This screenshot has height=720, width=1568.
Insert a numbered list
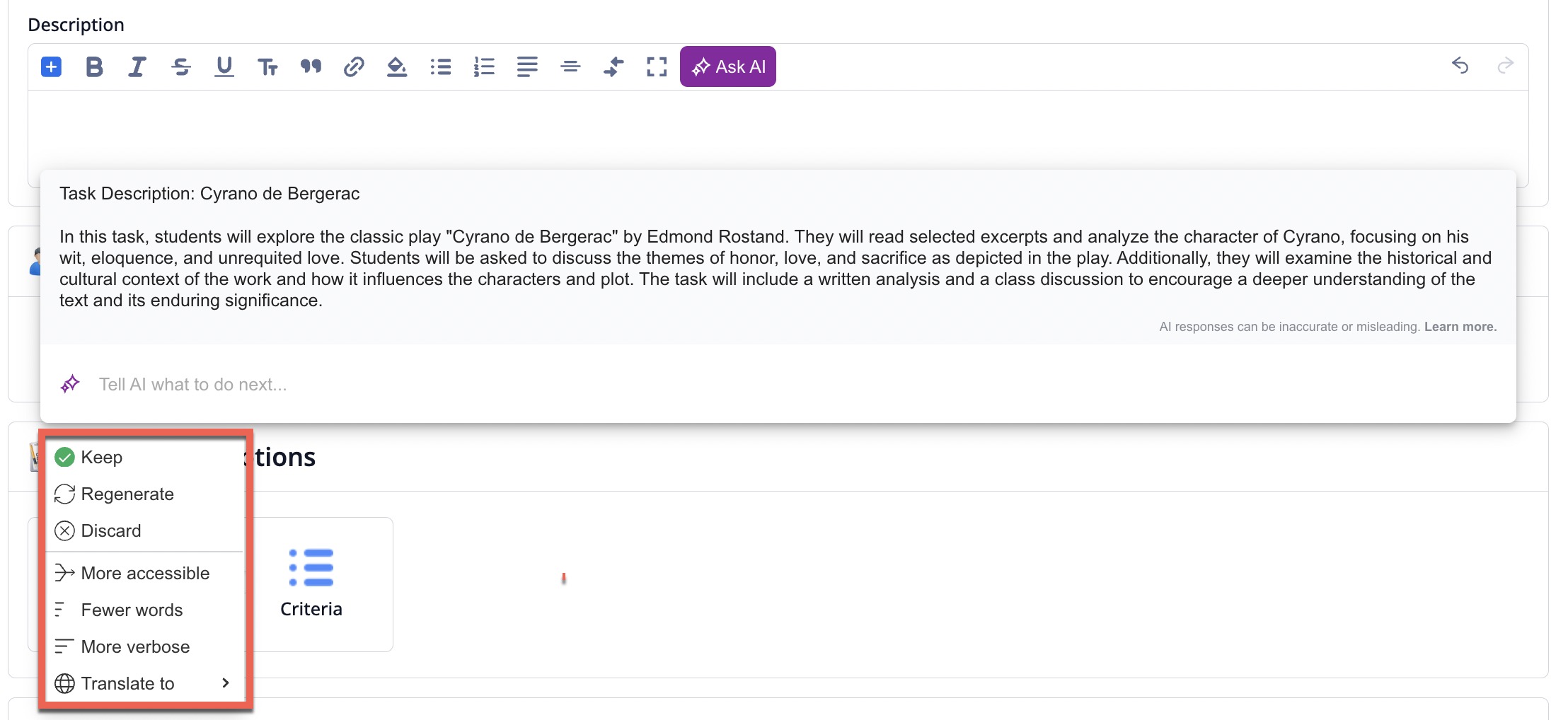click(484, 66)
